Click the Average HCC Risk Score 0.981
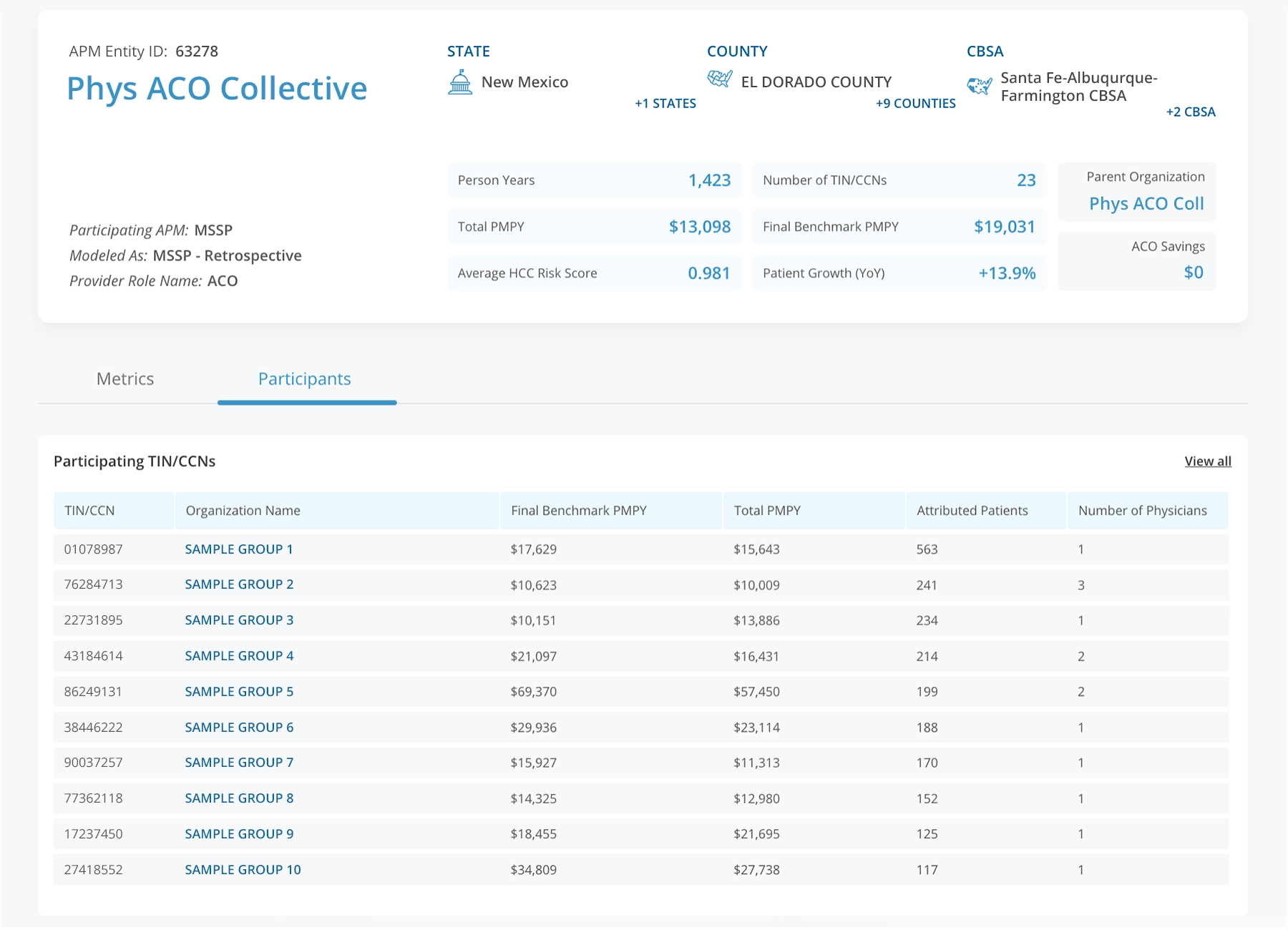This screenshot has width=1288, height=930. pyautogui.click(x=708, y=273)
